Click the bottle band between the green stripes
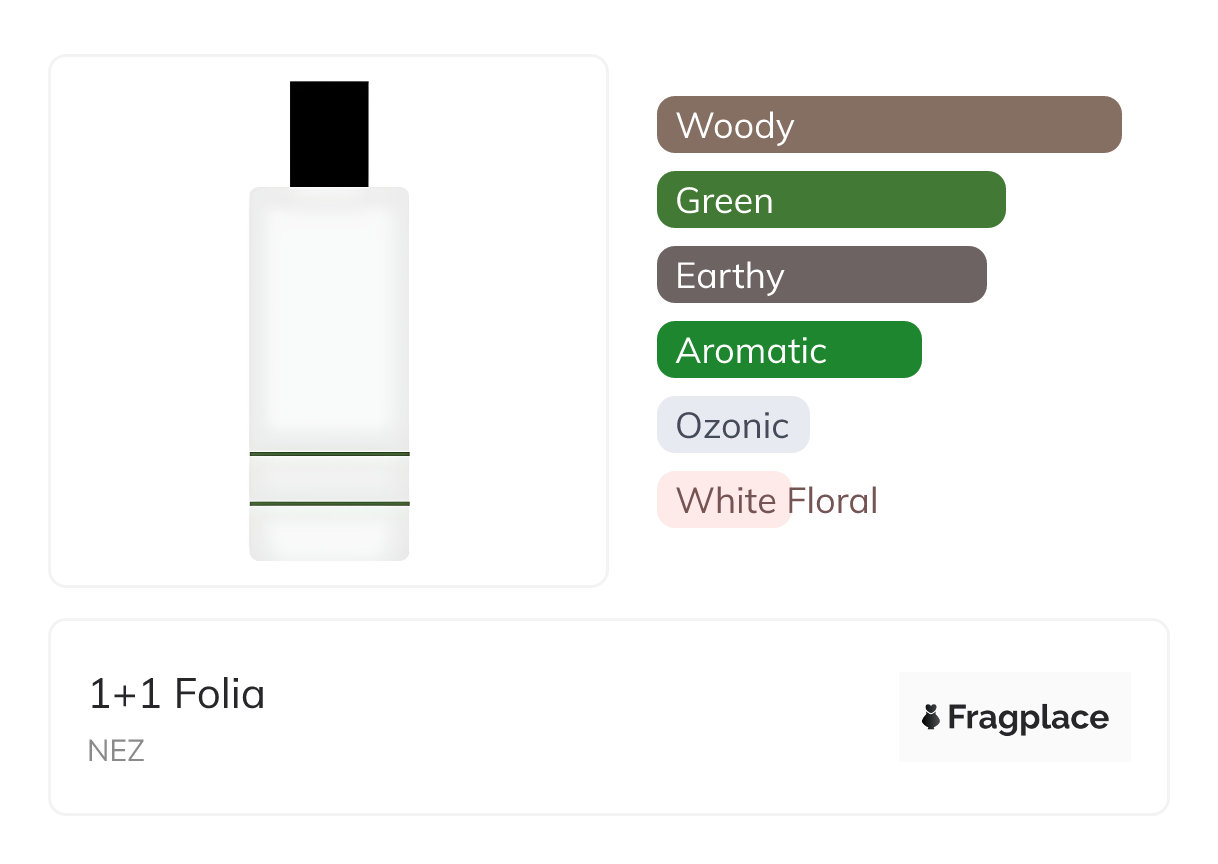The width and height of the screenshot is (1218, 864). [329, 478]
